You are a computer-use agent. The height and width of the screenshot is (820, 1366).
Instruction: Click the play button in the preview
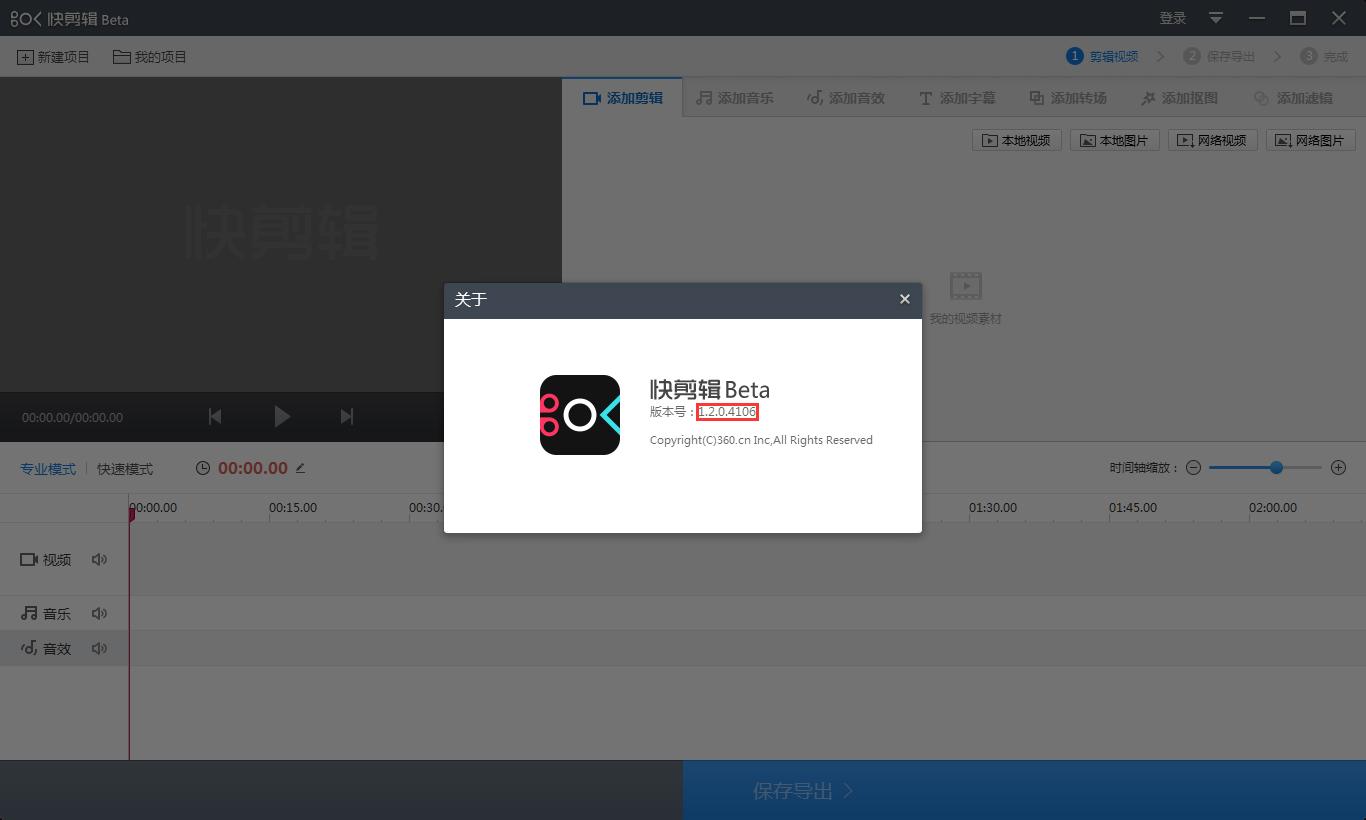pos(282,417)
